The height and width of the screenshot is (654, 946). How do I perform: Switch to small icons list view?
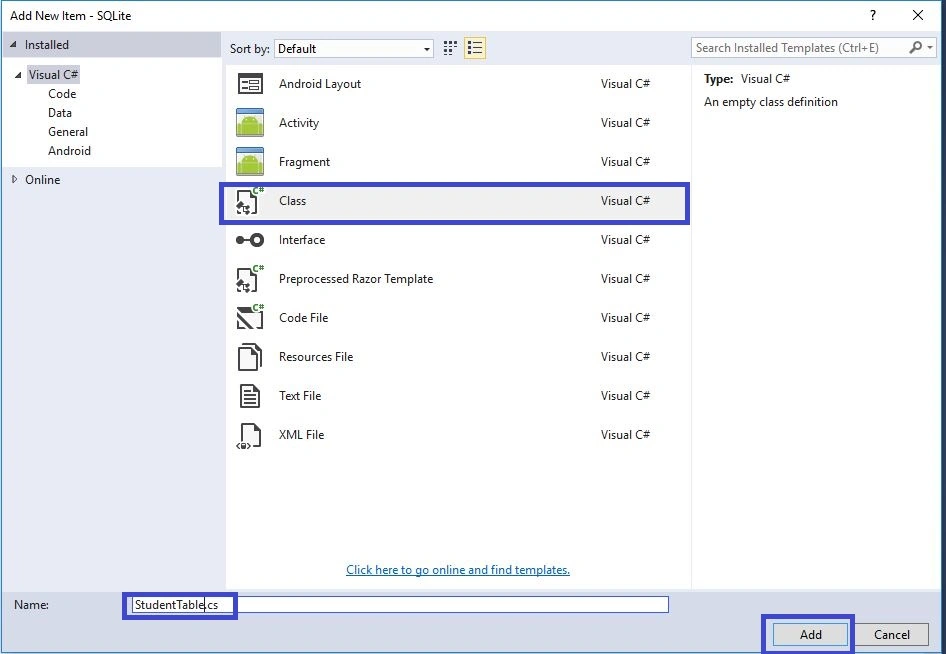[475, 48]
